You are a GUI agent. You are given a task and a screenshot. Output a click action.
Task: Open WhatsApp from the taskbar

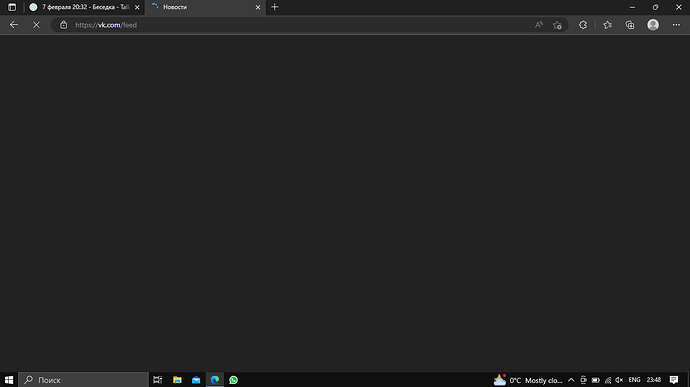click(x=234, y=380)
